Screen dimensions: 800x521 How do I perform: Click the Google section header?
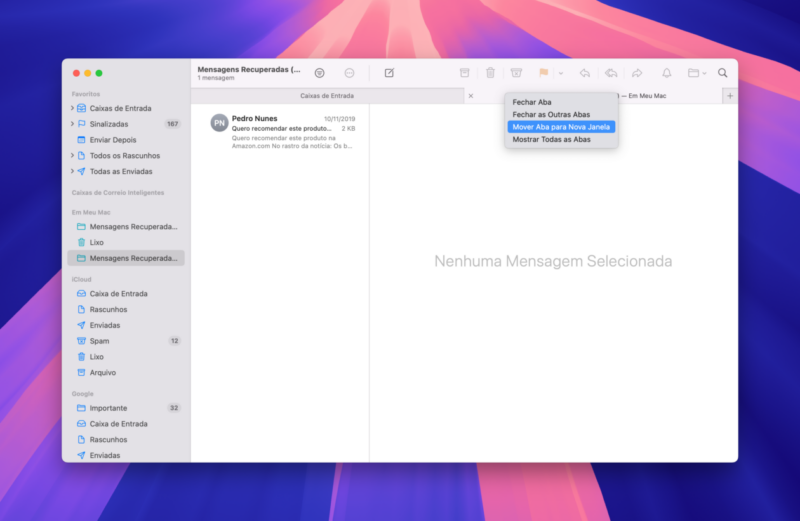tap(83, 393)
